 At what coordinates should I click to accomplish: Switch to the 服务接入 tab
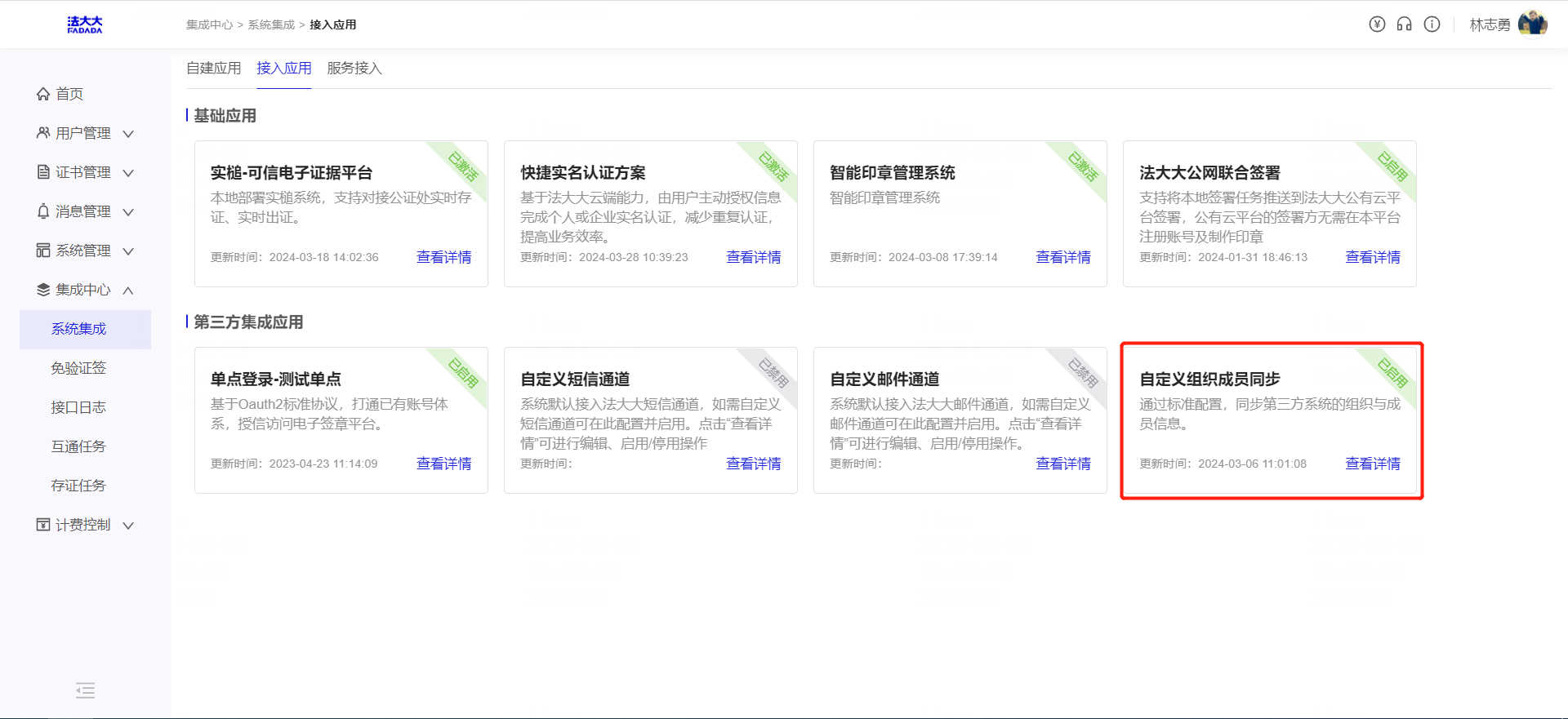coord(354,69)
